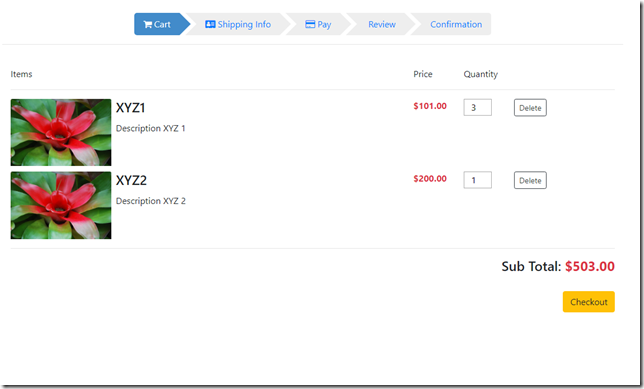This screenshot has width=644, height=389.
Task: Switch to the Review step
Action: (382, 24)
